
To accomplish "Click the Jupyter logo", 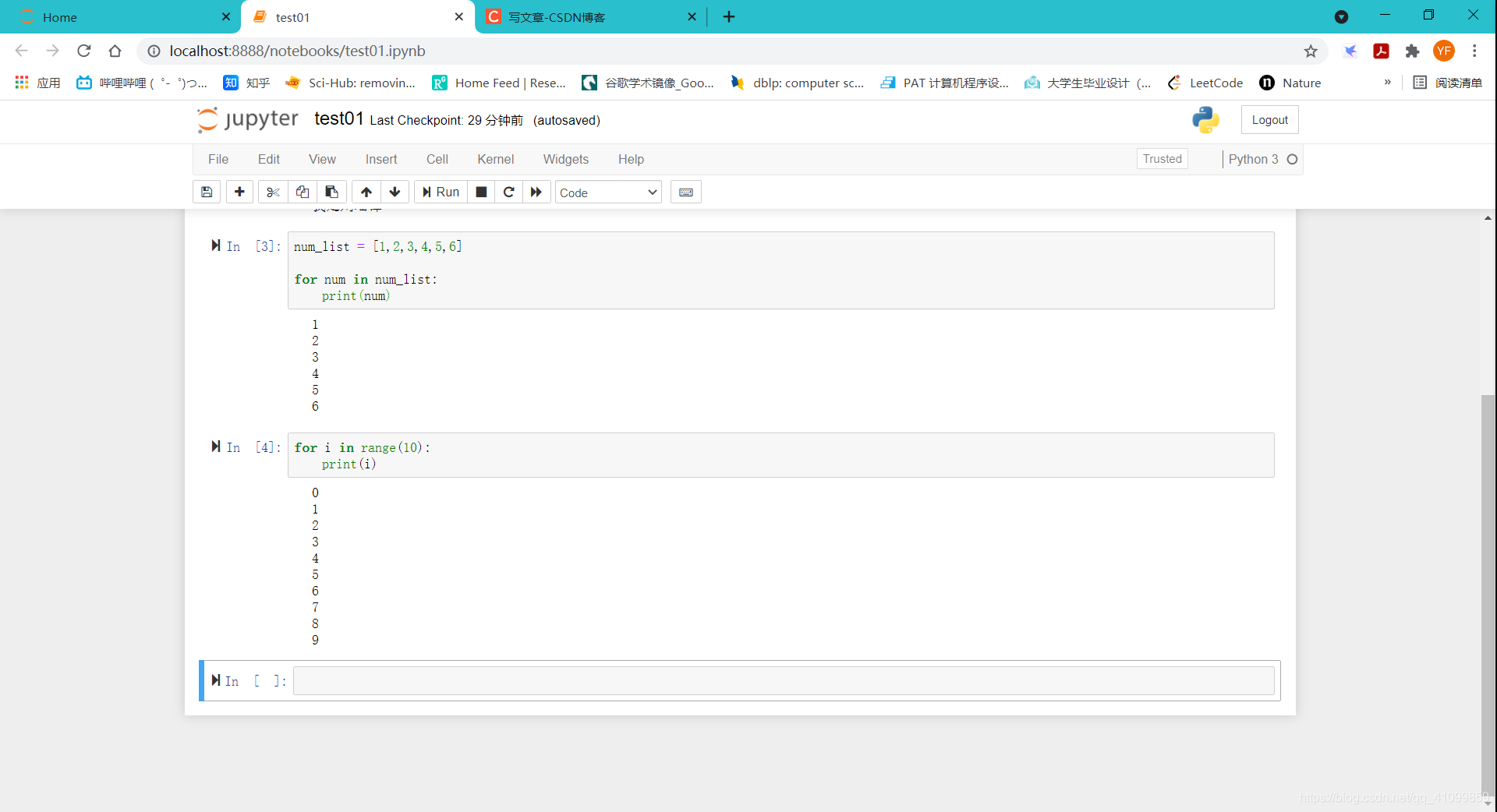I will (248, 119).
